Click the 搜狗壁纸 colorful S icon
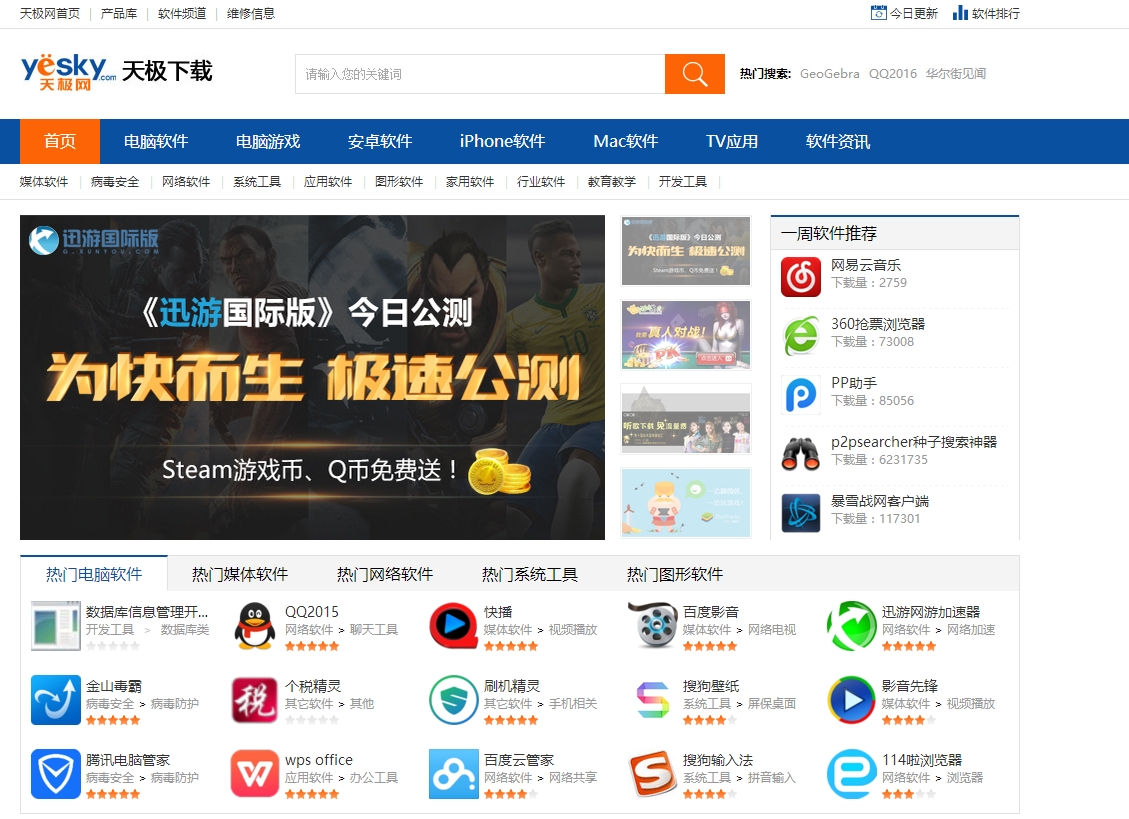 pyautogui.click(x=652, y=700)
